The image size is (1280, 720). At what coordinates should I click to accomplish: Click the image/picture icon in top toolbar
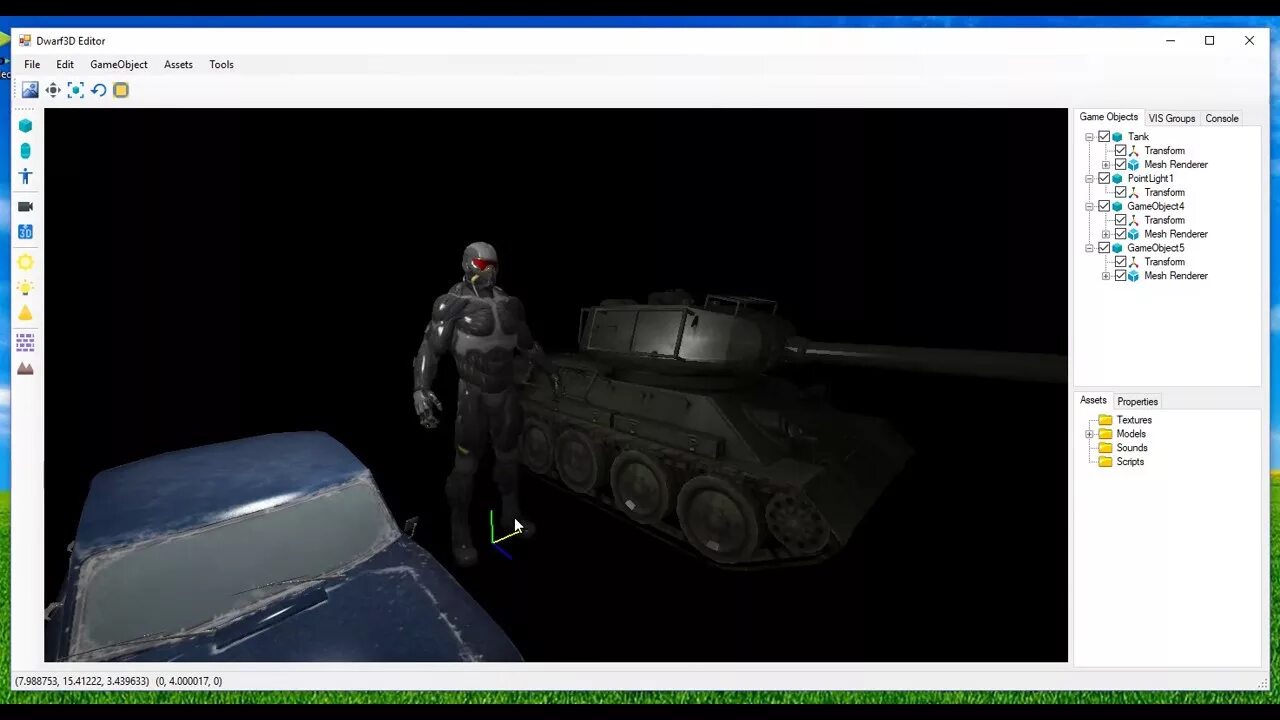pyautogui.click(x=30, y=90)
